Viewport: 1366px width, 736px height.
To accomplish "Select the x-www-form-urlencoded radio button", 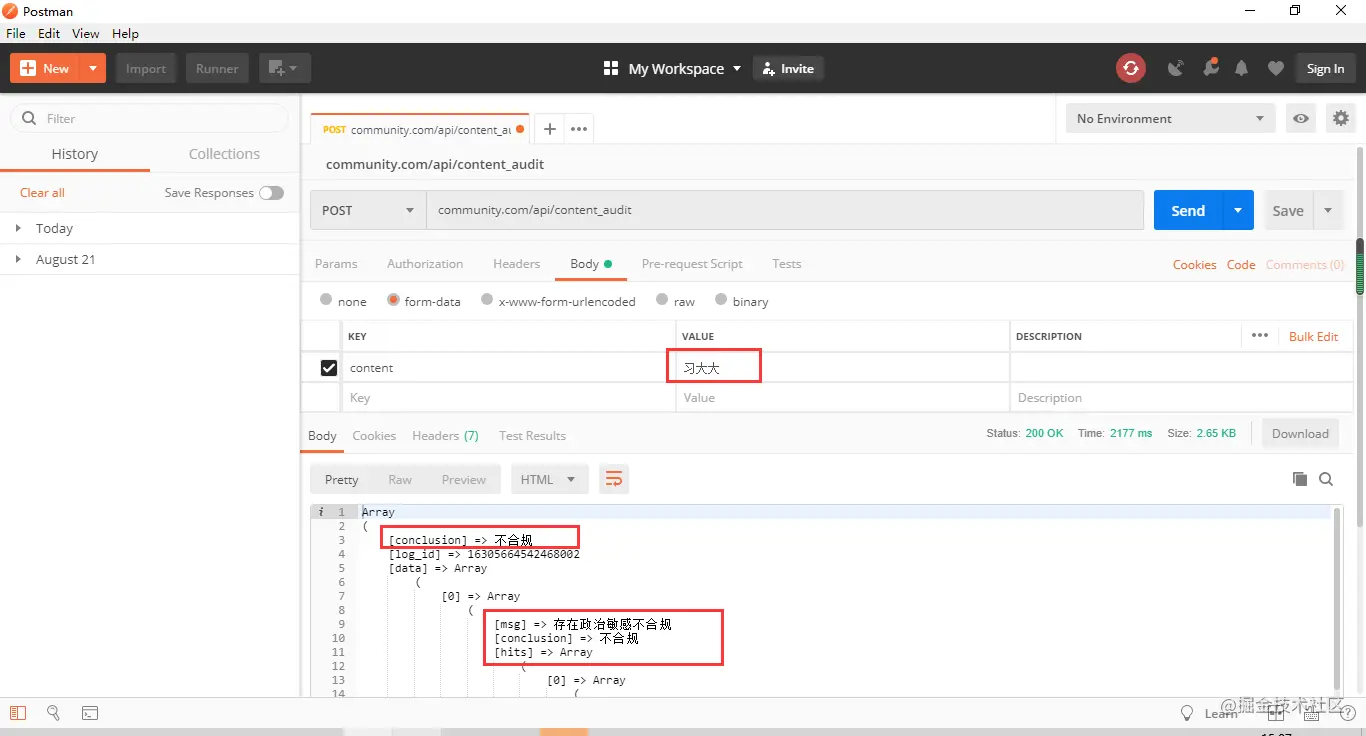I will click(x=487, y=299).
